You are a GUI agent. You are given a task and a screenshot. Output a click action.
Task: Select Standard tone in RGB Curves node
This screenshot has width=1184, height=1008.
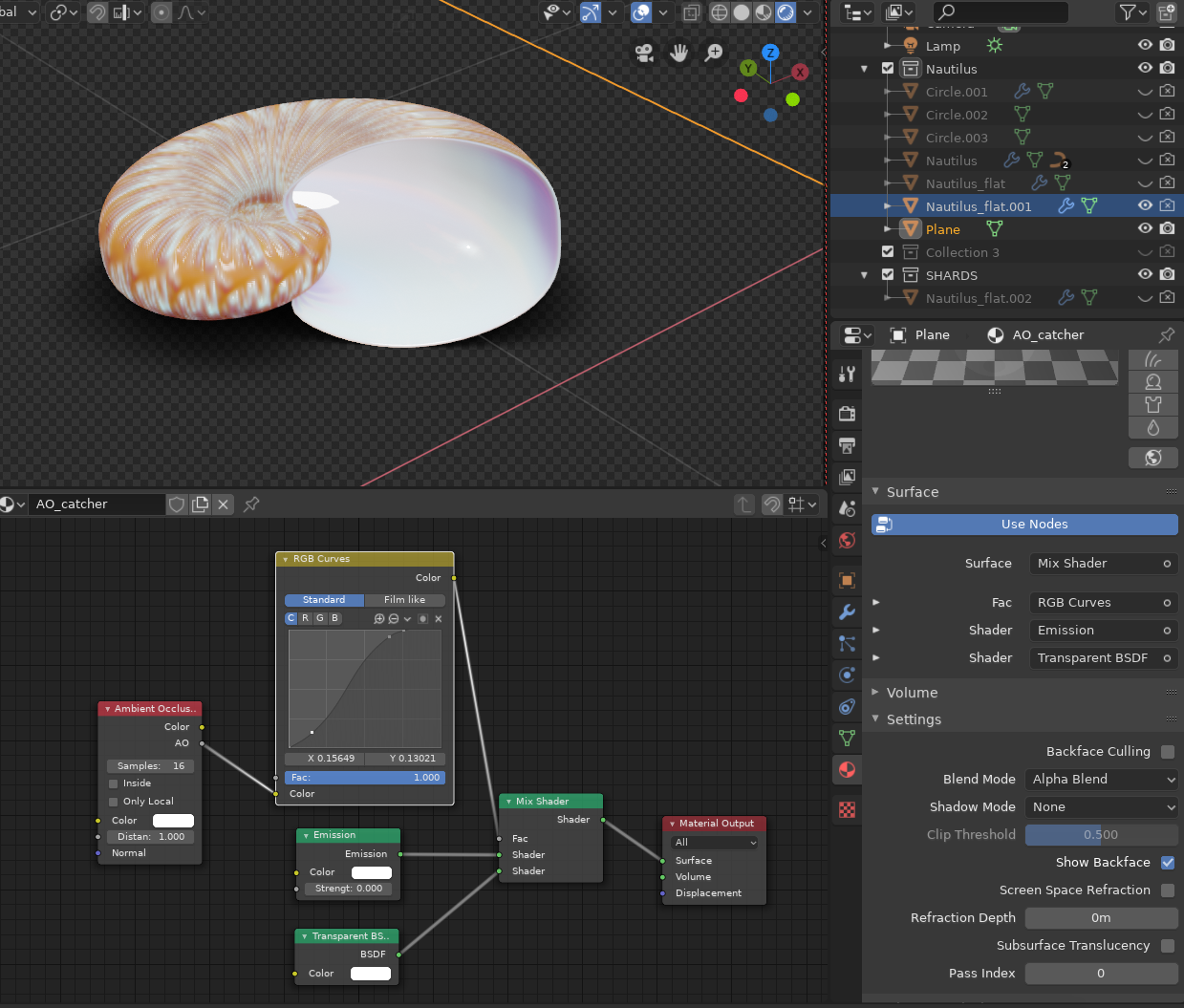click(x=324, y=600)
